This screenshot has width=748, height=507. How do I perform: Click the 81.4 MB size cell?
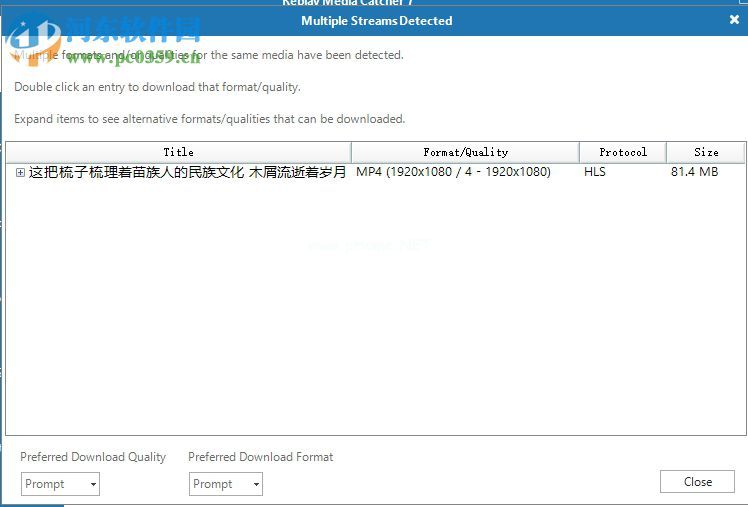[x=695, y=172]
